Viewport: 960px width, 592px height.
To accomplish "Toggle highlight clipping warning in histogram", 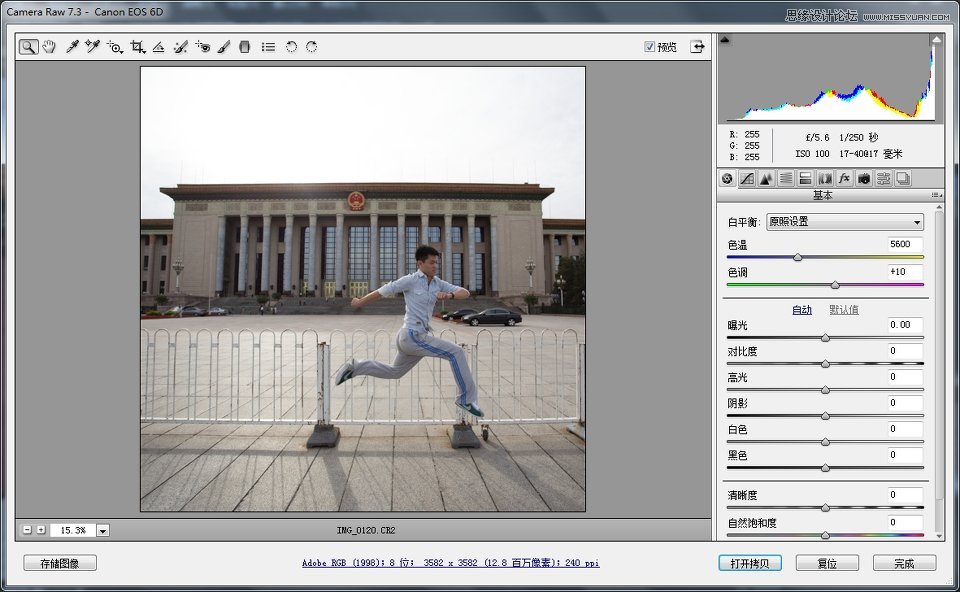I will click(x=936, y=40).
